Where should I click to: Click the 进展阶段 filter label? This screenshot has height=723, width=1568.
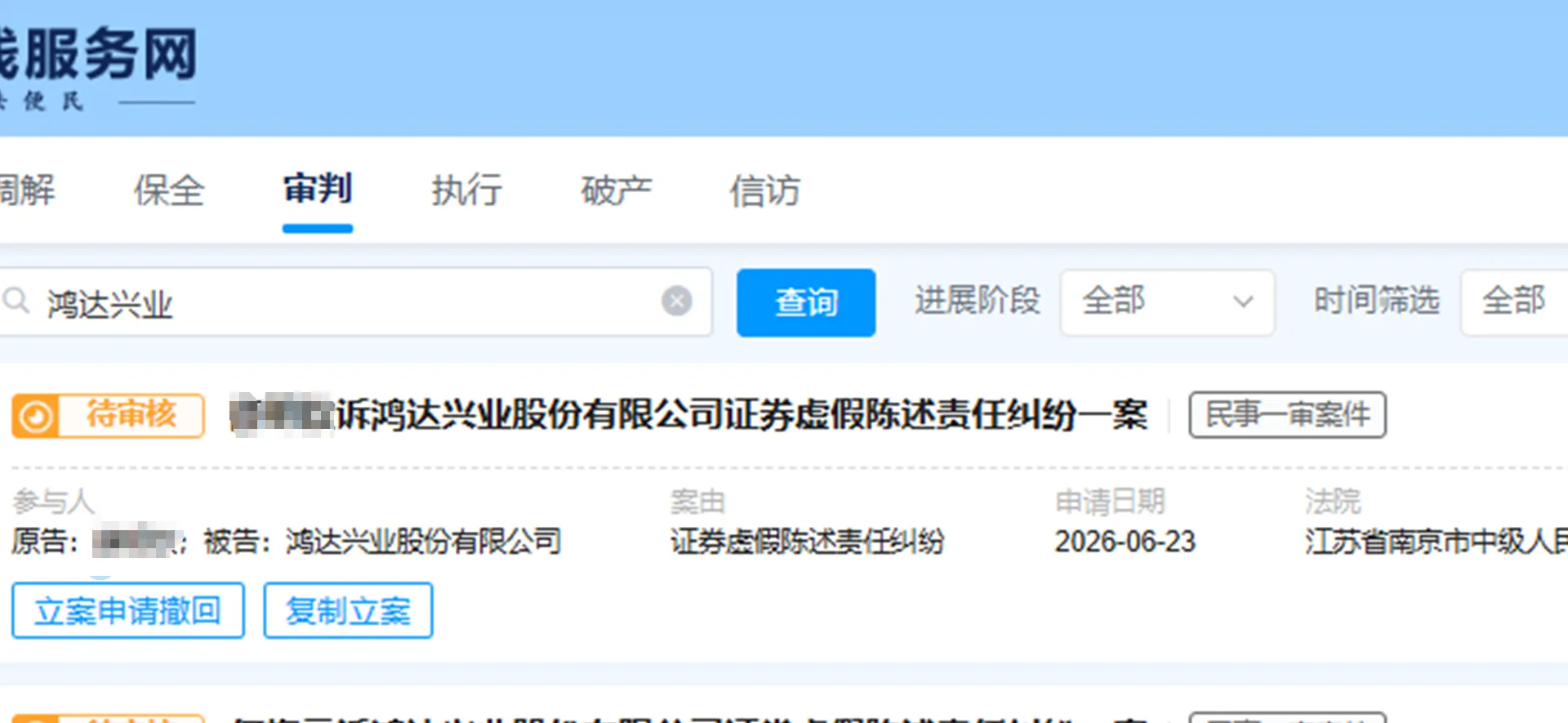point(978,301)
